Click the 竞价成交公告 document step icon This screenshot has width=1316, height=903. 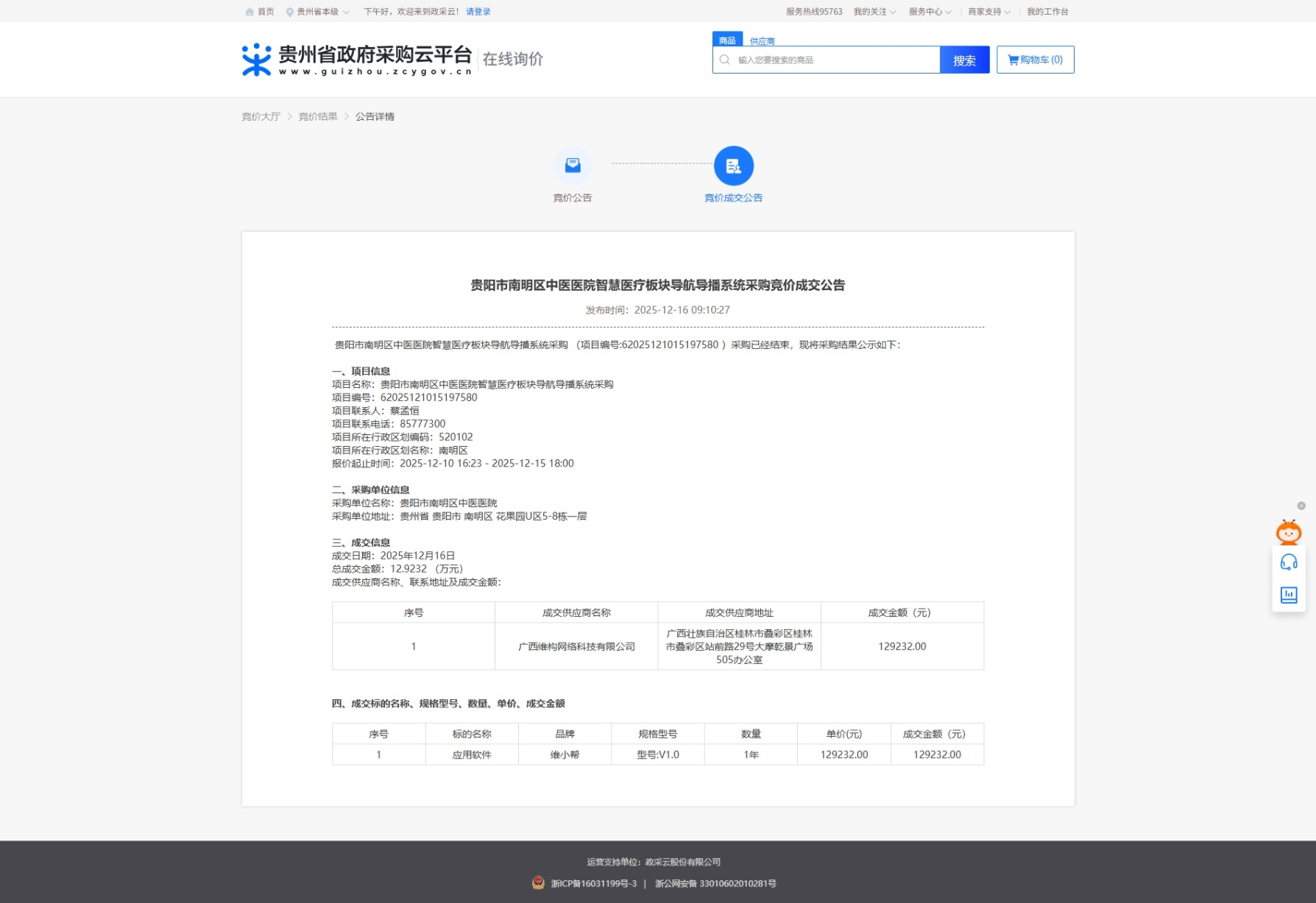coord(733,166)
